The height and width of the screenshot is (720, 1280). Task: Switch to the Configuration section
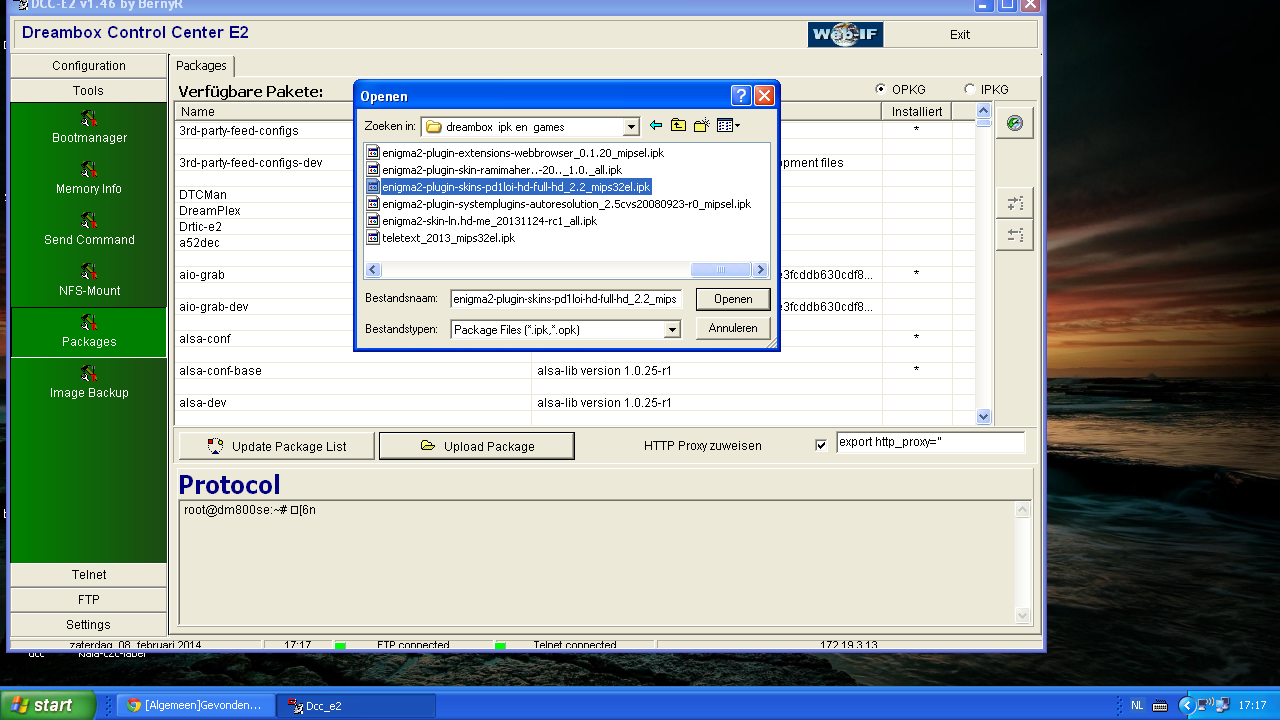[89, 66]
